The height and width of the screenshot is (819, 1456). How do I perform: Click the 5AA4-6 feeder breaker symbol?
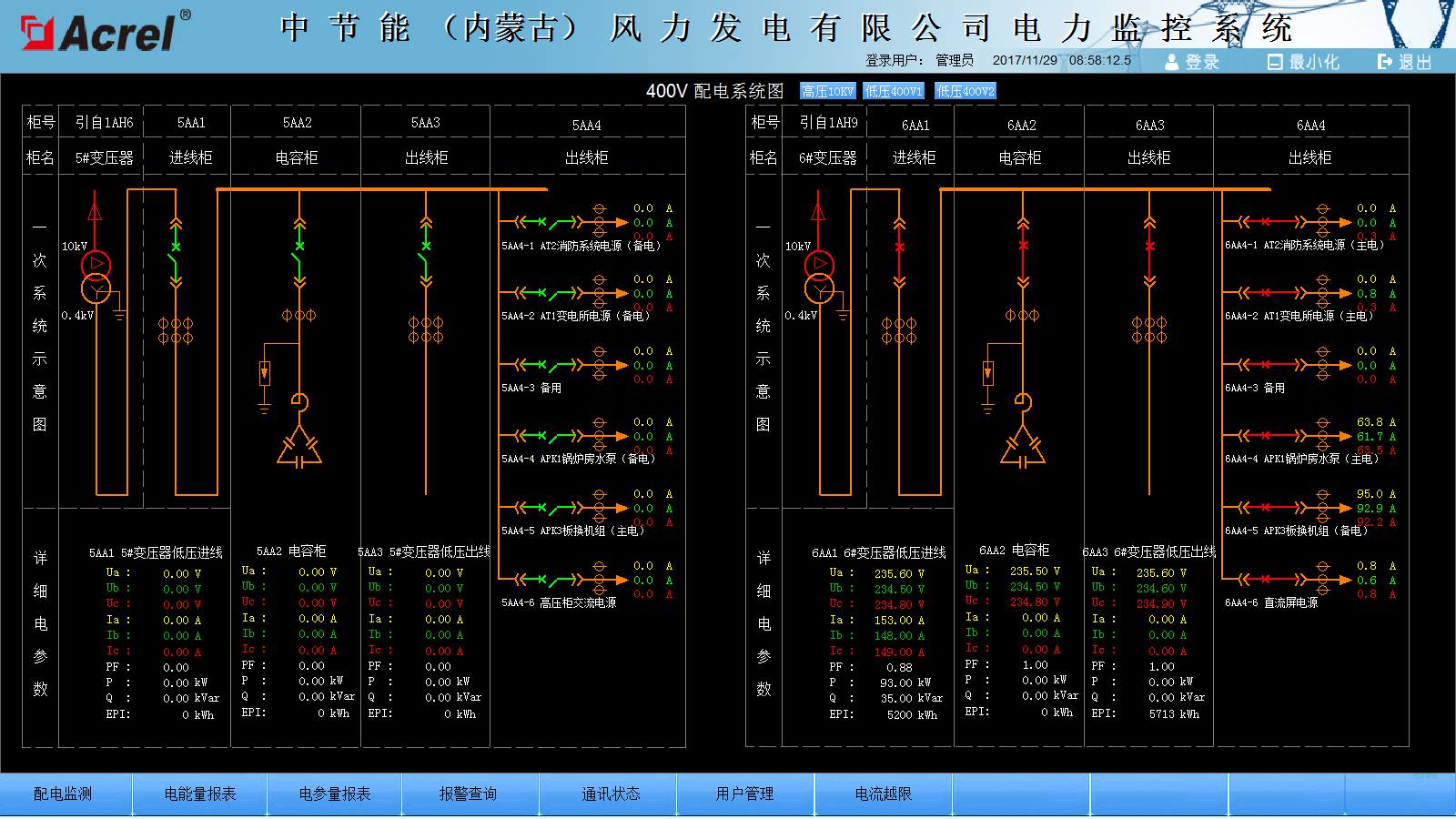click(x=548, y=579)
